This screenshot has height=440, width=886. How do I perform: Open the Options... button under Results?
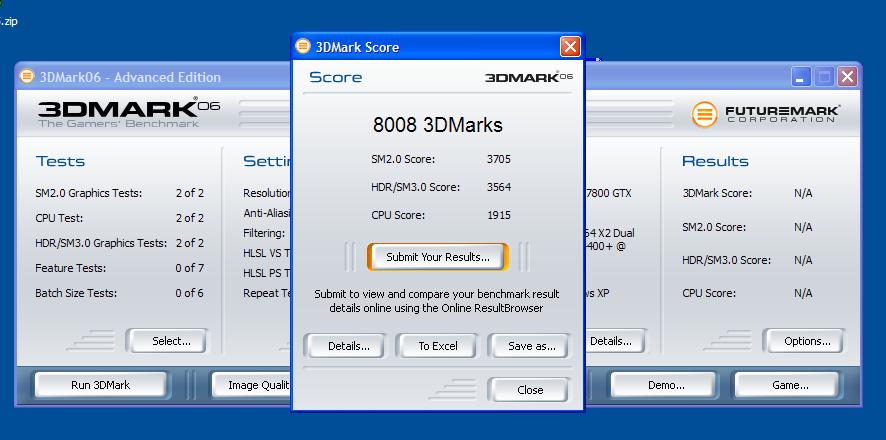pyautogui.click(x=804, y=341)
